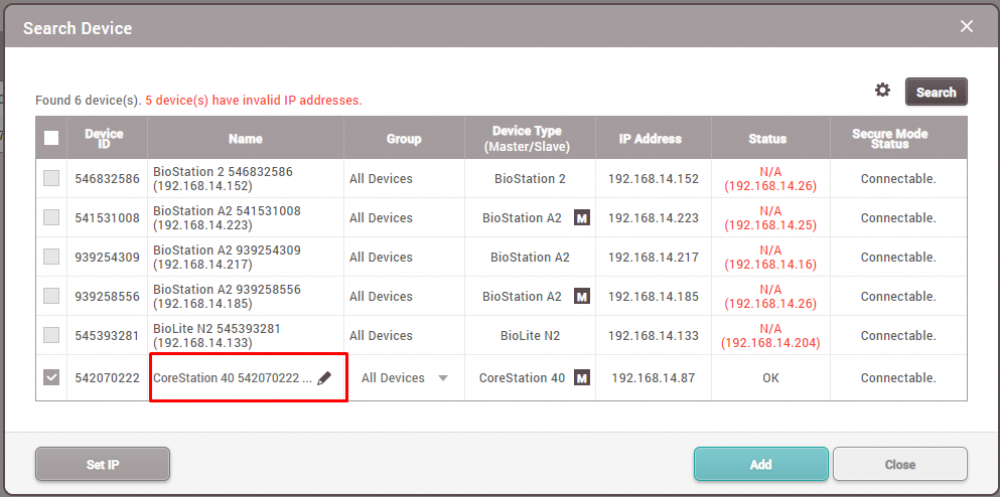Click the M master badge for device 939258556

pos(581,297)
